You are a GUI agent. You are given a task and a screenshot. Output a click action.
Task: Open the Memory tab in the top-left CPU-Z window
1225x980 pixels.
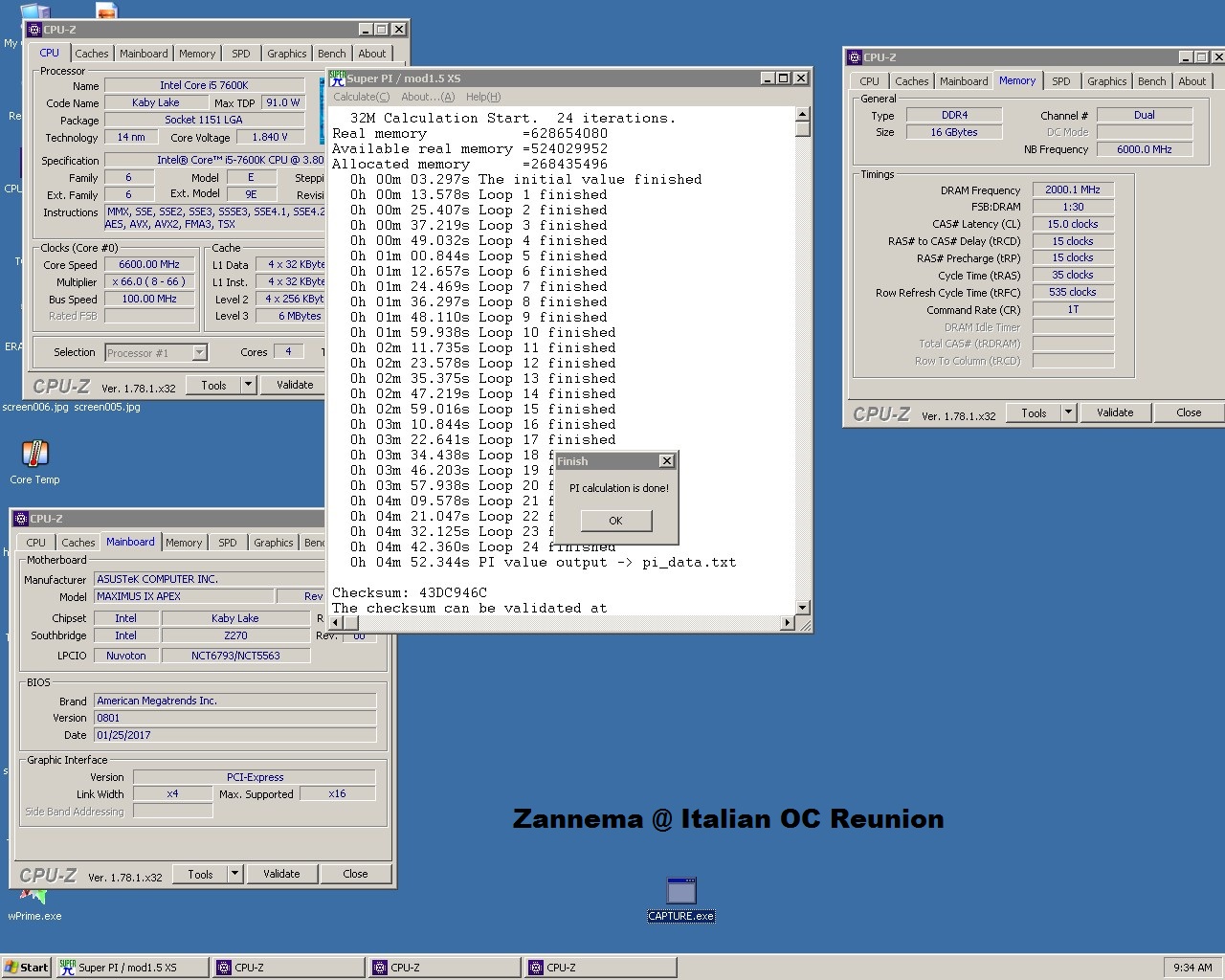pos(197,54)
